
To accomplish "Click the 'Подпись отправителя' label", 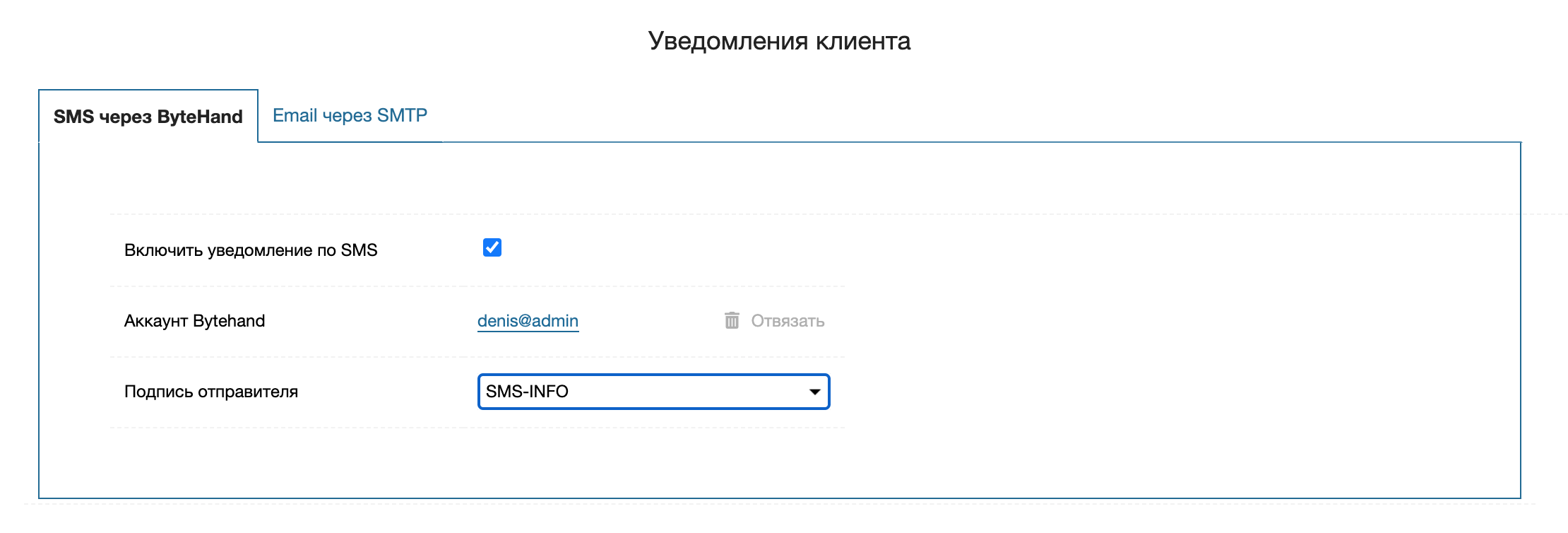I will [211, 392].
